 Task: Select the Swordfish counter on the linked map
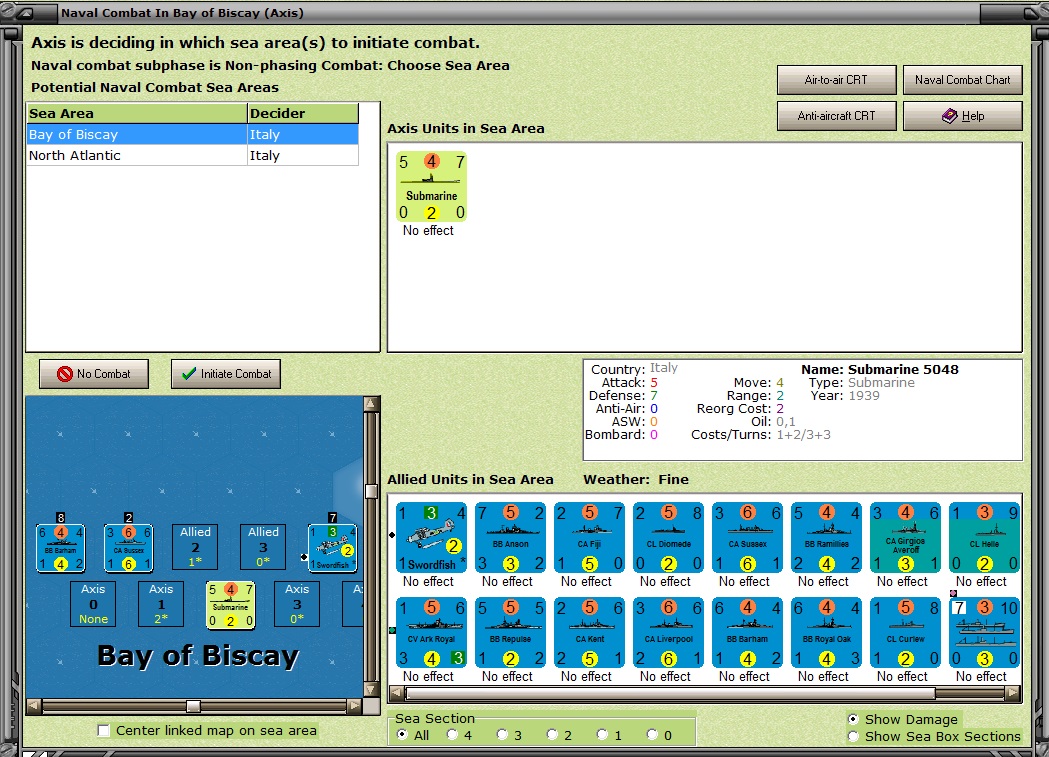coord(332,548)
